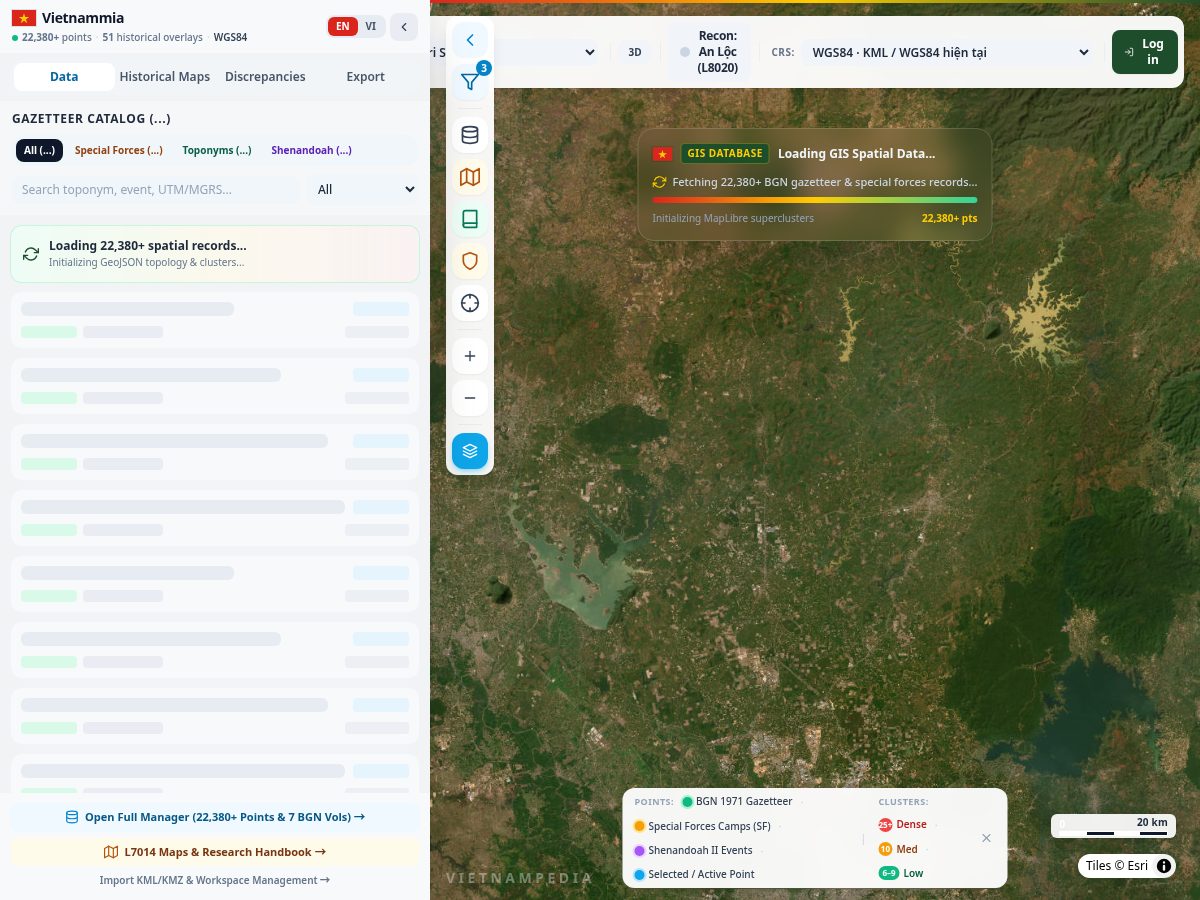Select the orange shield icon
Screen dimensions: 1200x900
[470, 261]
